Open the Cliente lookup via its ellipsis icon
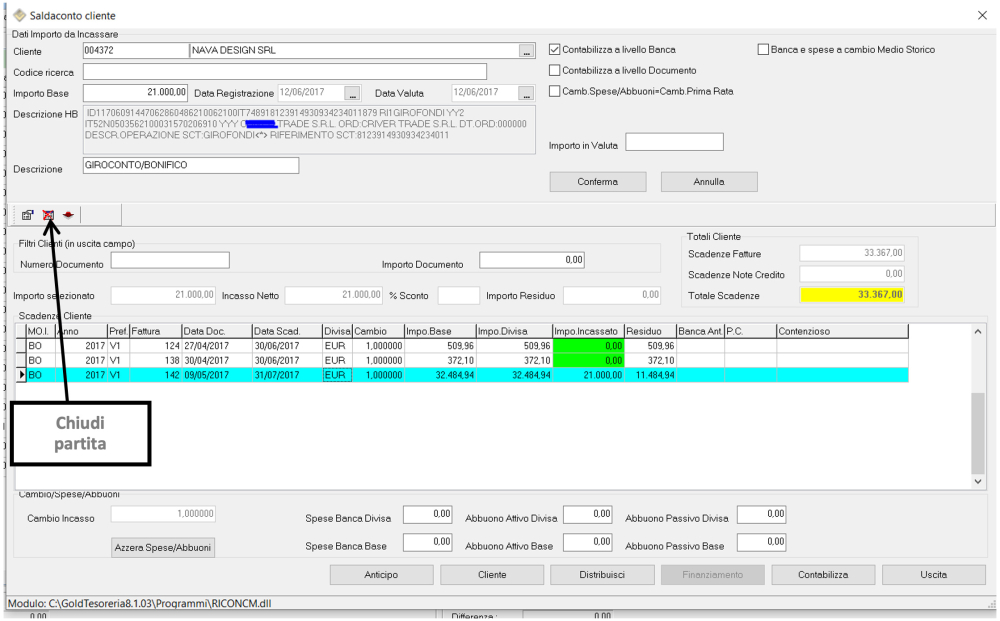The width and height of the screenshot is (1000, 621). [525, 51]
